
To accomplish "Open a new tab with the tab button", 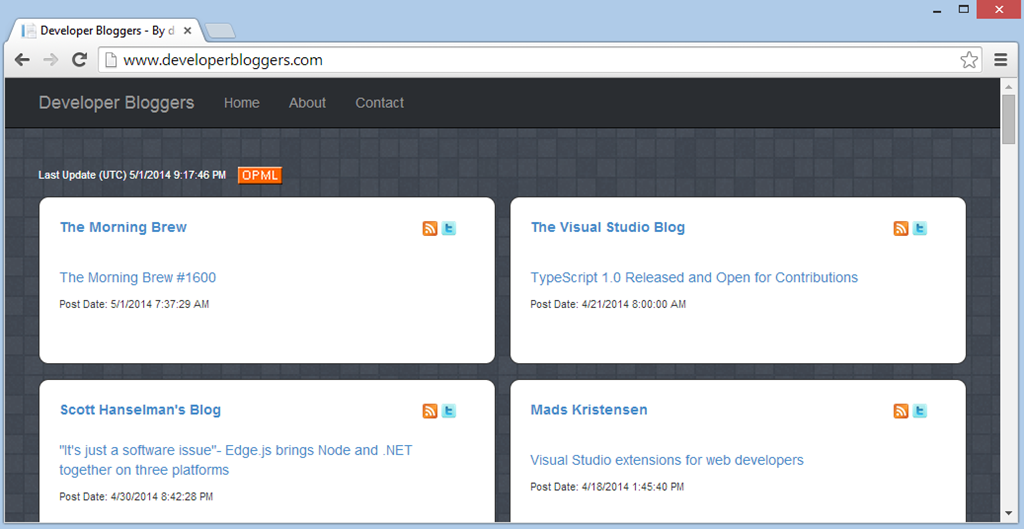I will click(x=220, y=31).
